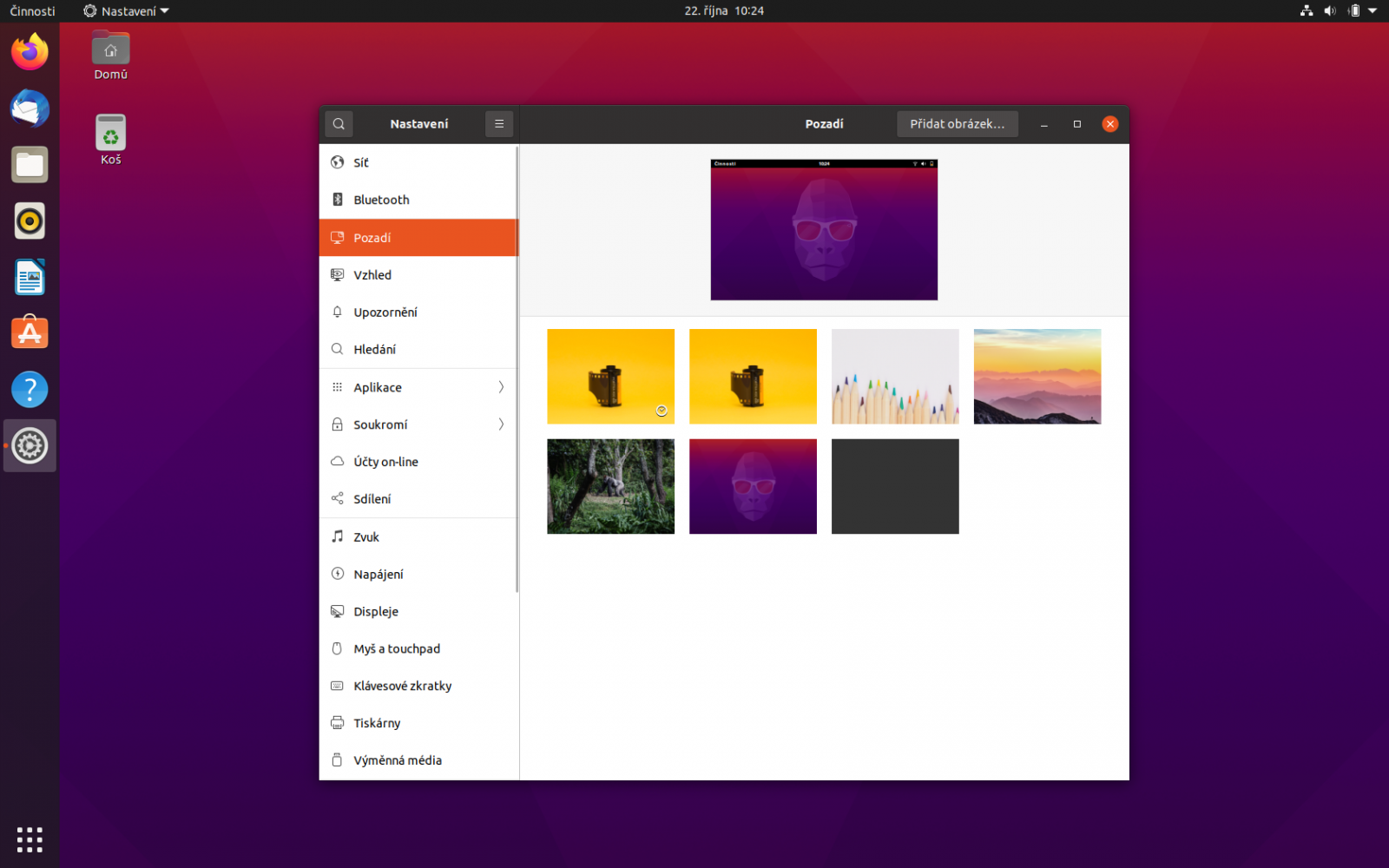Open the search in Nastavení
The height and width of the screenshot is (868, 1389).
(339, 123)
